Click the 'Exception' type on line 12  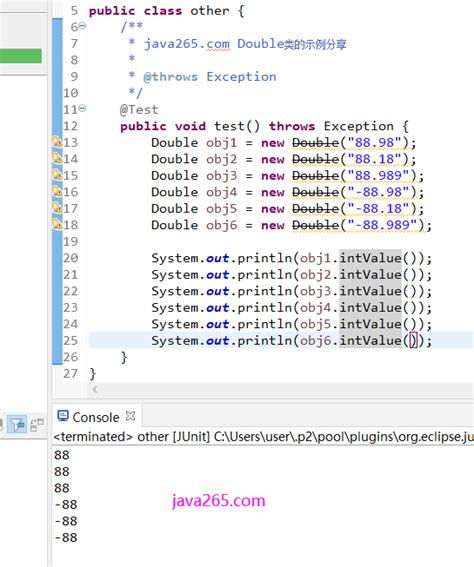coord(358,126)
